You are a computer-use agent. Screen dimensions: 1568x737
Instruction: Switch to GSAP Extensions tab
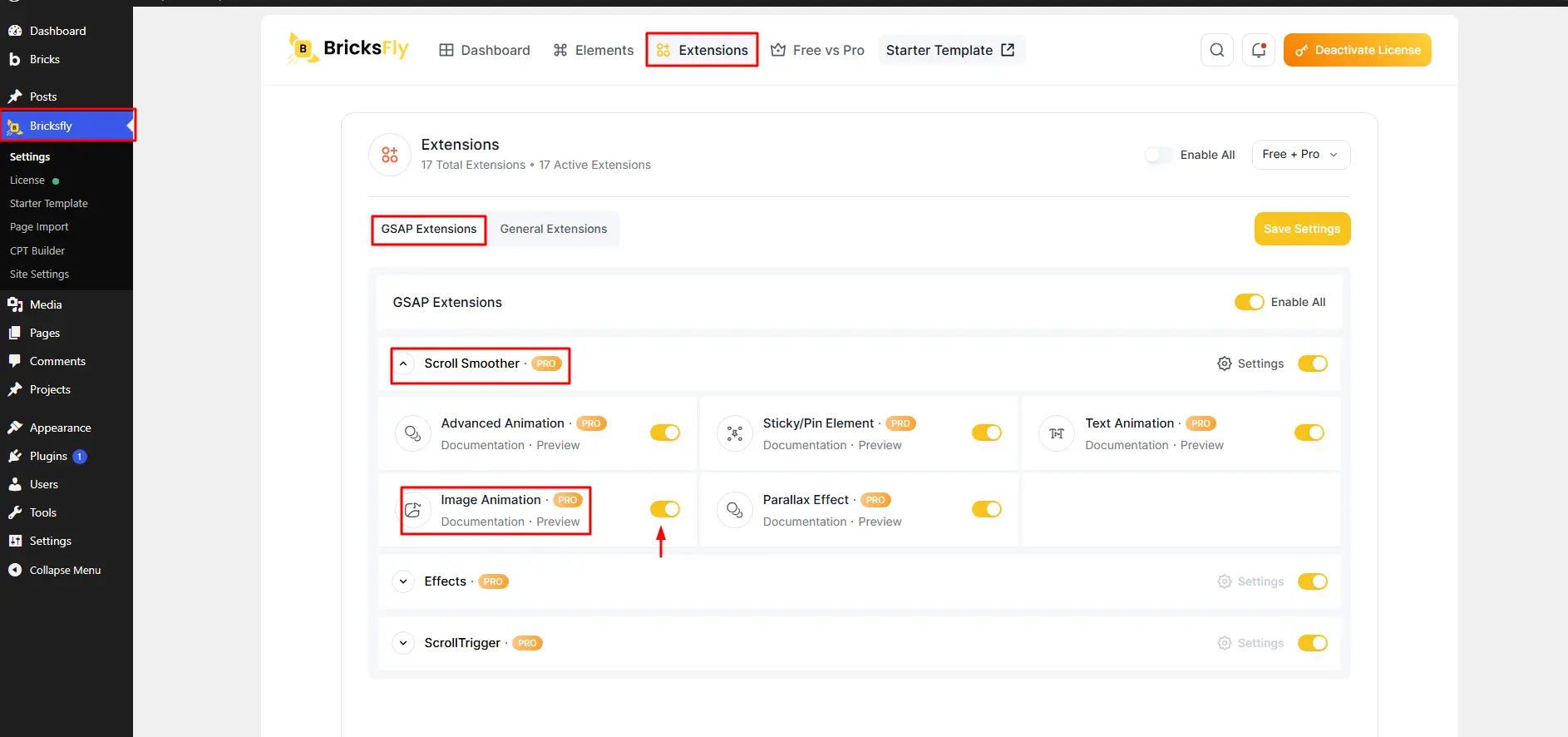click(429, 229)
